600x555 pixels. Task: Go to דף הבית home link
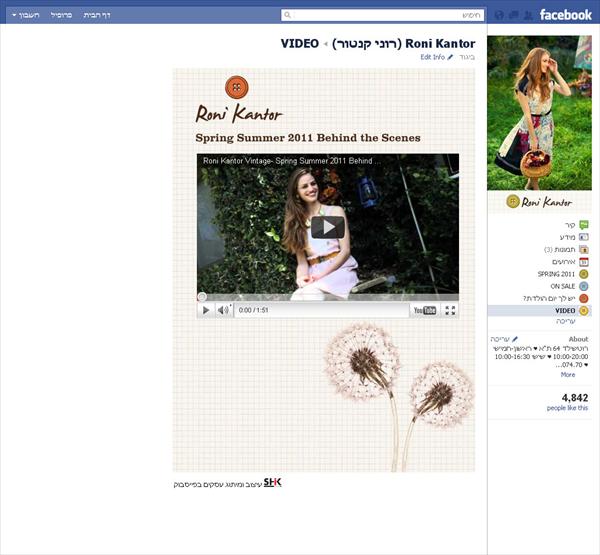click(97, 15)
